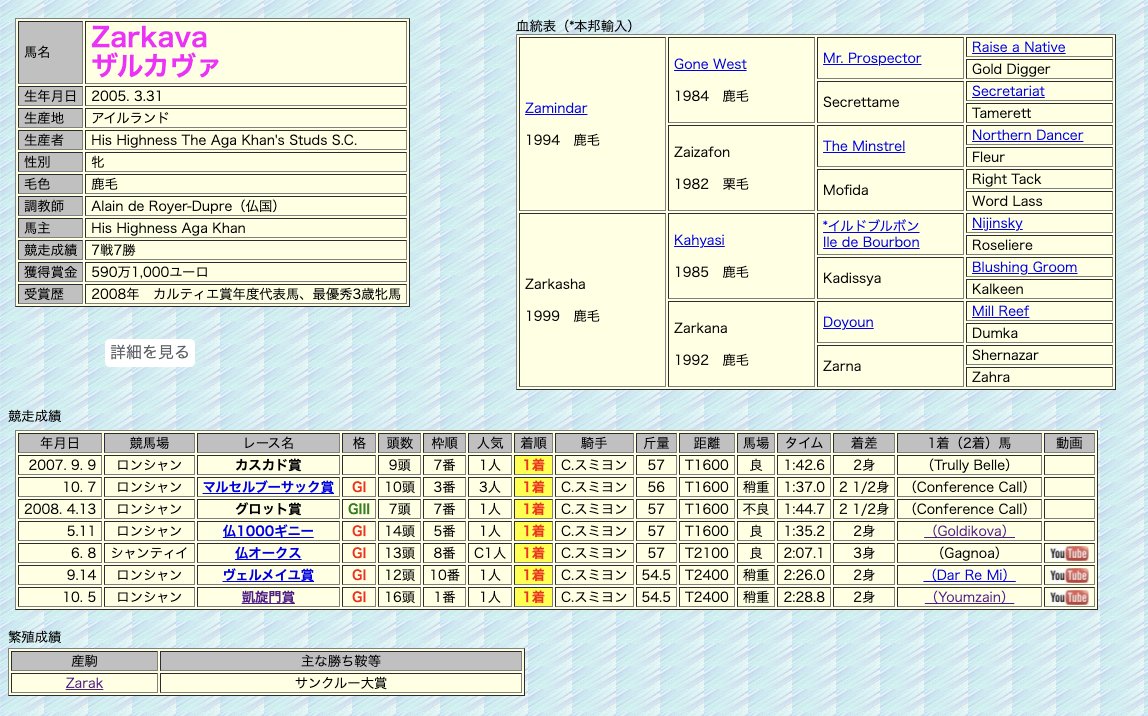Select the Zaizafon pedigree entry
1148x716 pixels.
click(701, 152)
